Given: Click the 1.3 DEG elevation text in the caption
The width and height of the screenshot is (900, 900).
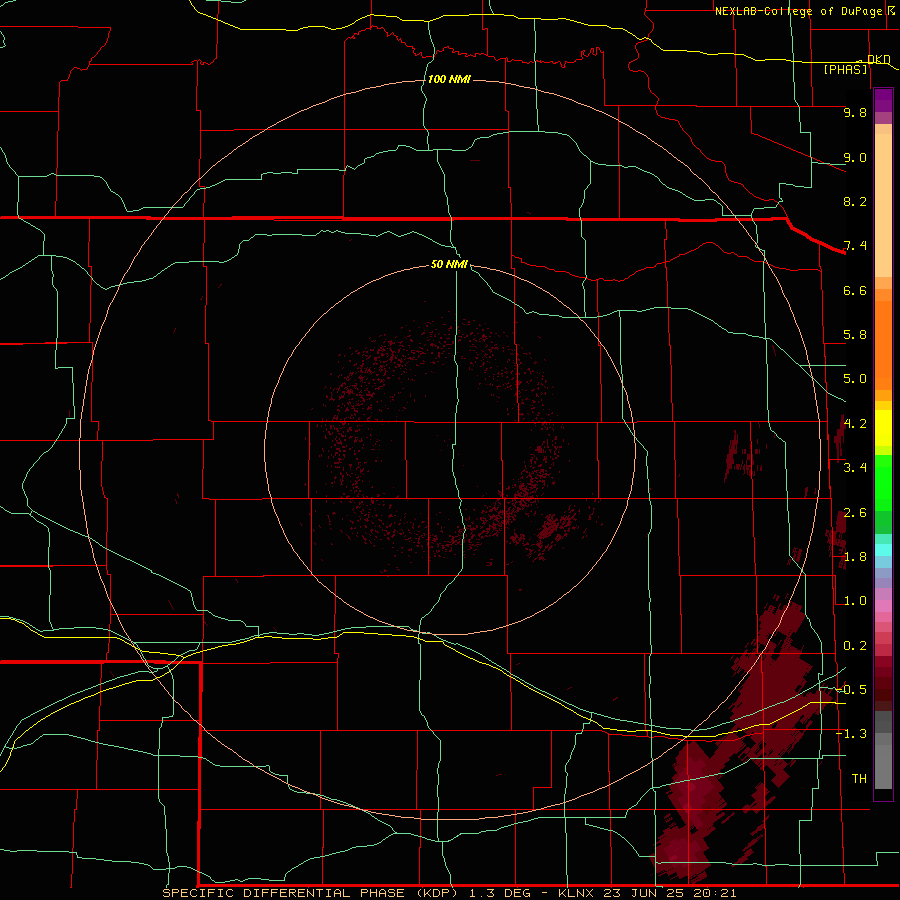Looking at the screenshot, I should pyautogui.click(x=501, y=893).
